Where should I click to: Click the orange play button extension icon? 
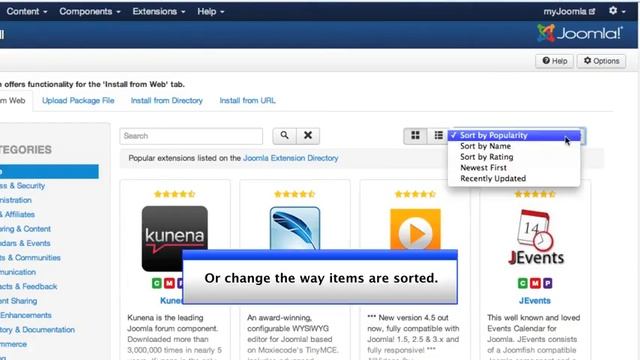(x=415, y=229)
